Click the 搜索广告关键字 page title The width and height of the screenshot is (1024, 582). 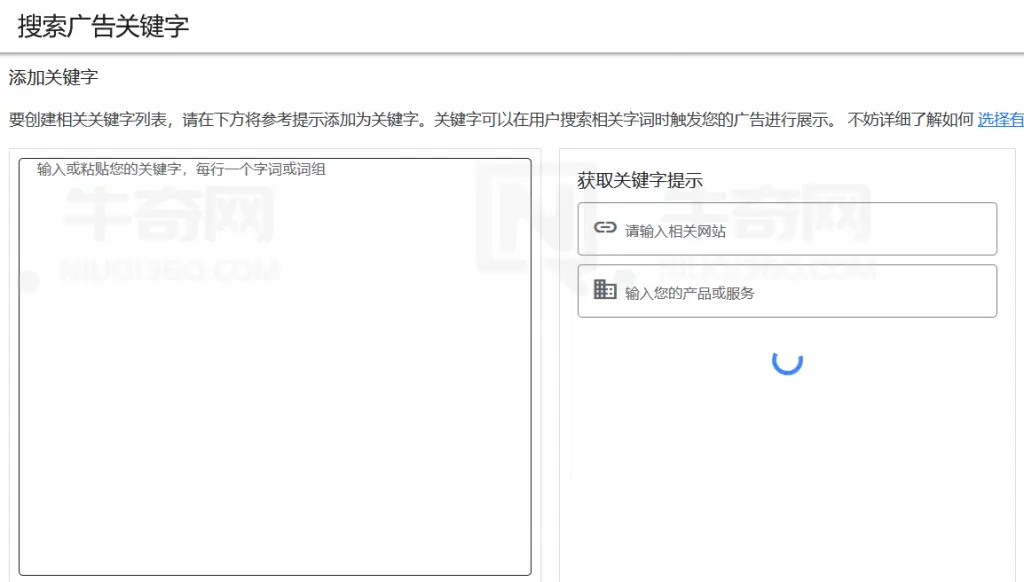pyautogui.click(x=103, y=27)
